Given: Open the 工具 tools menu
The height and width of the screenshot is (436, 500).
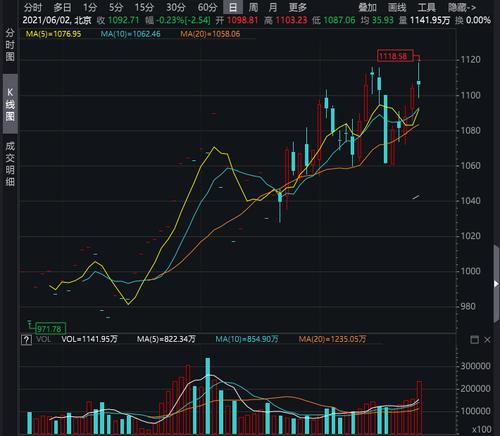Looking at the screenshot, I should [x=426, y=7].
